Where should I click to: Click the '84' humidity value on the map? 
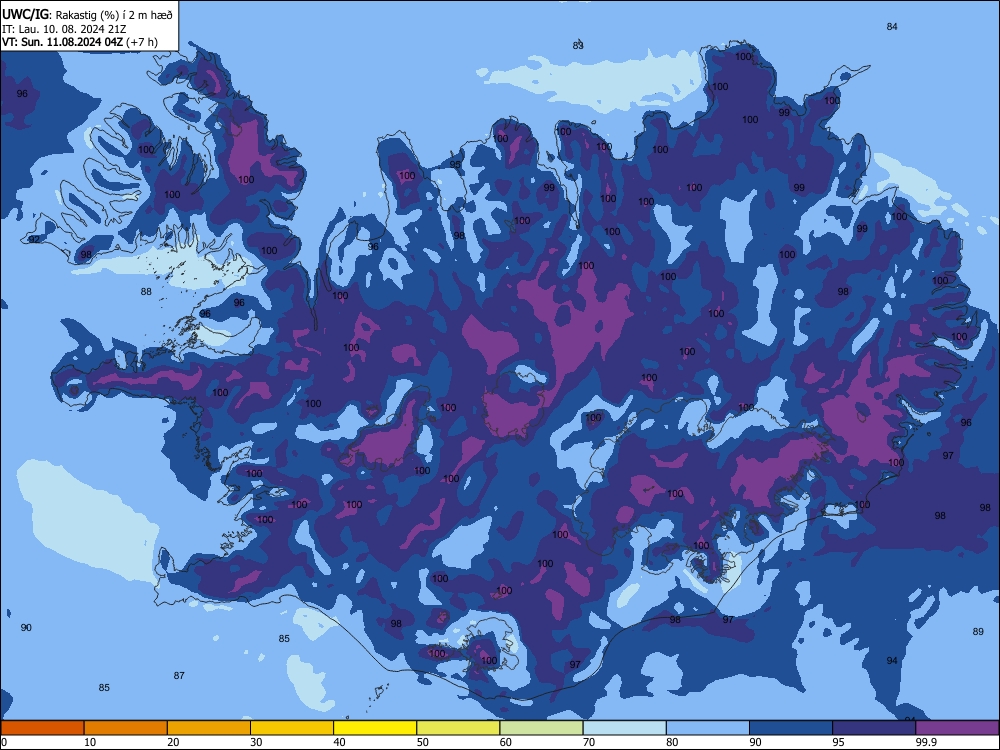(x=892, y=26)
